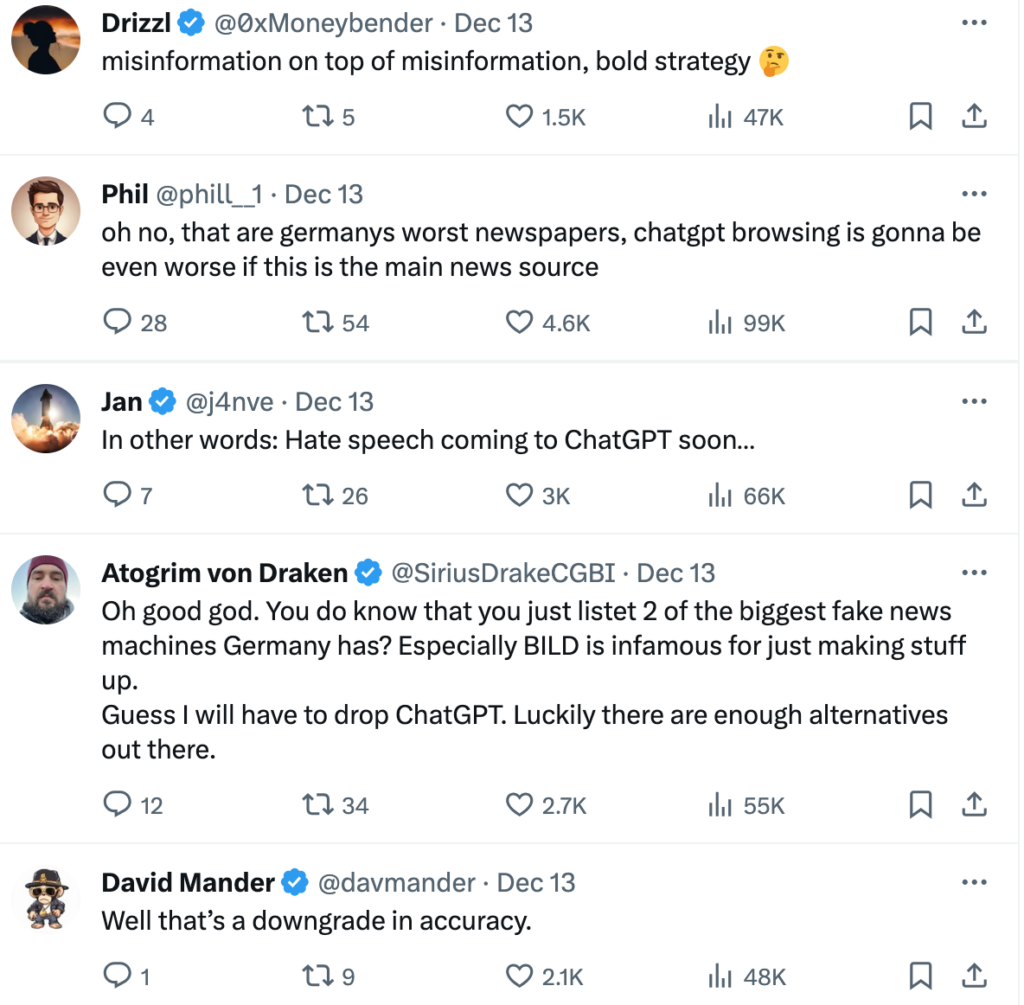This screenshot has width=1024, height=1005.
Task: Bookmark Atogrim von Draken's tweet
Action: (x=920, y=805)
